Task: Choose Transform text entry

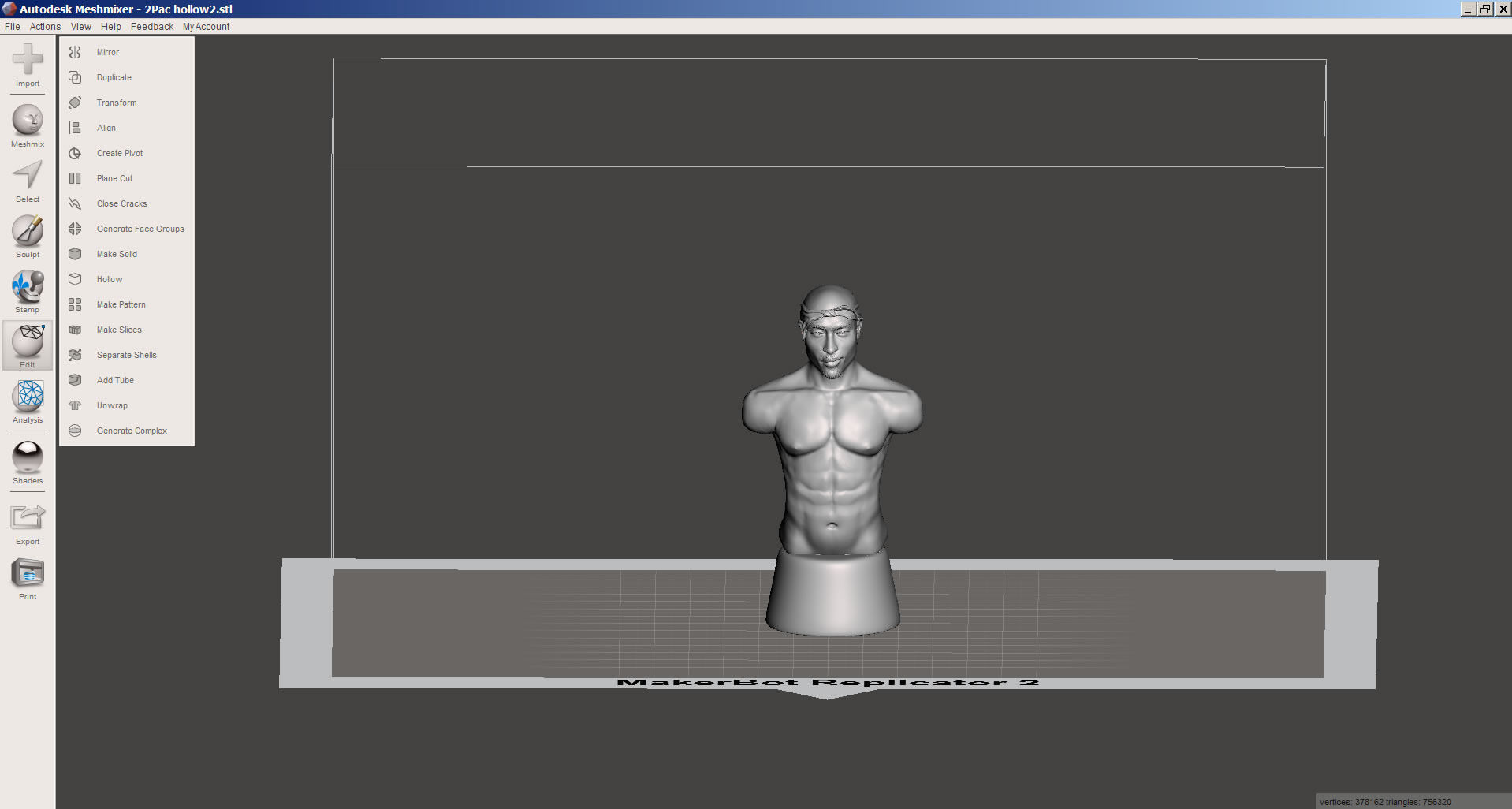Action: (x=117, y=103)
